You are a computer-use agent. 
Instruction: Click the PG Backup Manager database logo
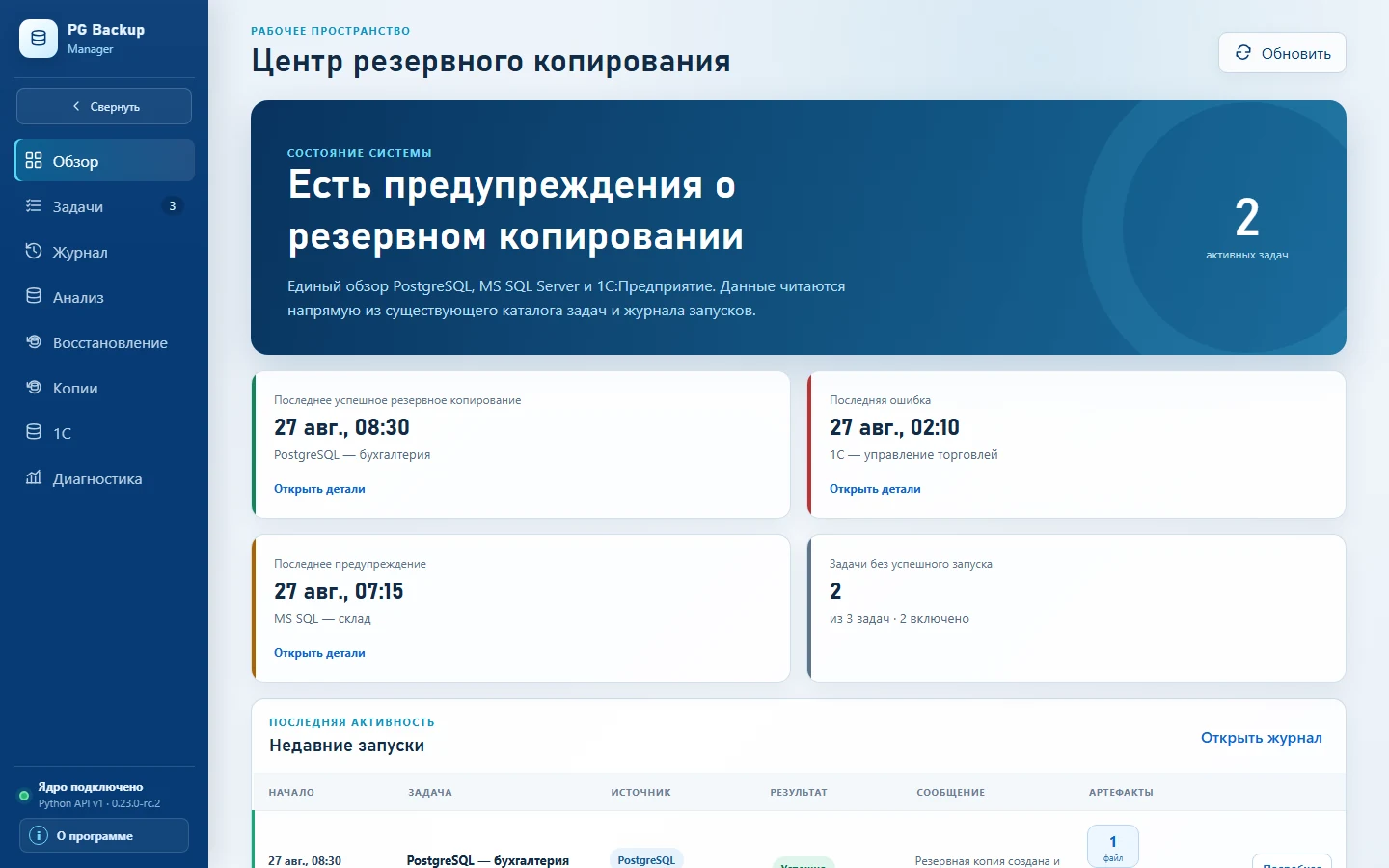39,39
